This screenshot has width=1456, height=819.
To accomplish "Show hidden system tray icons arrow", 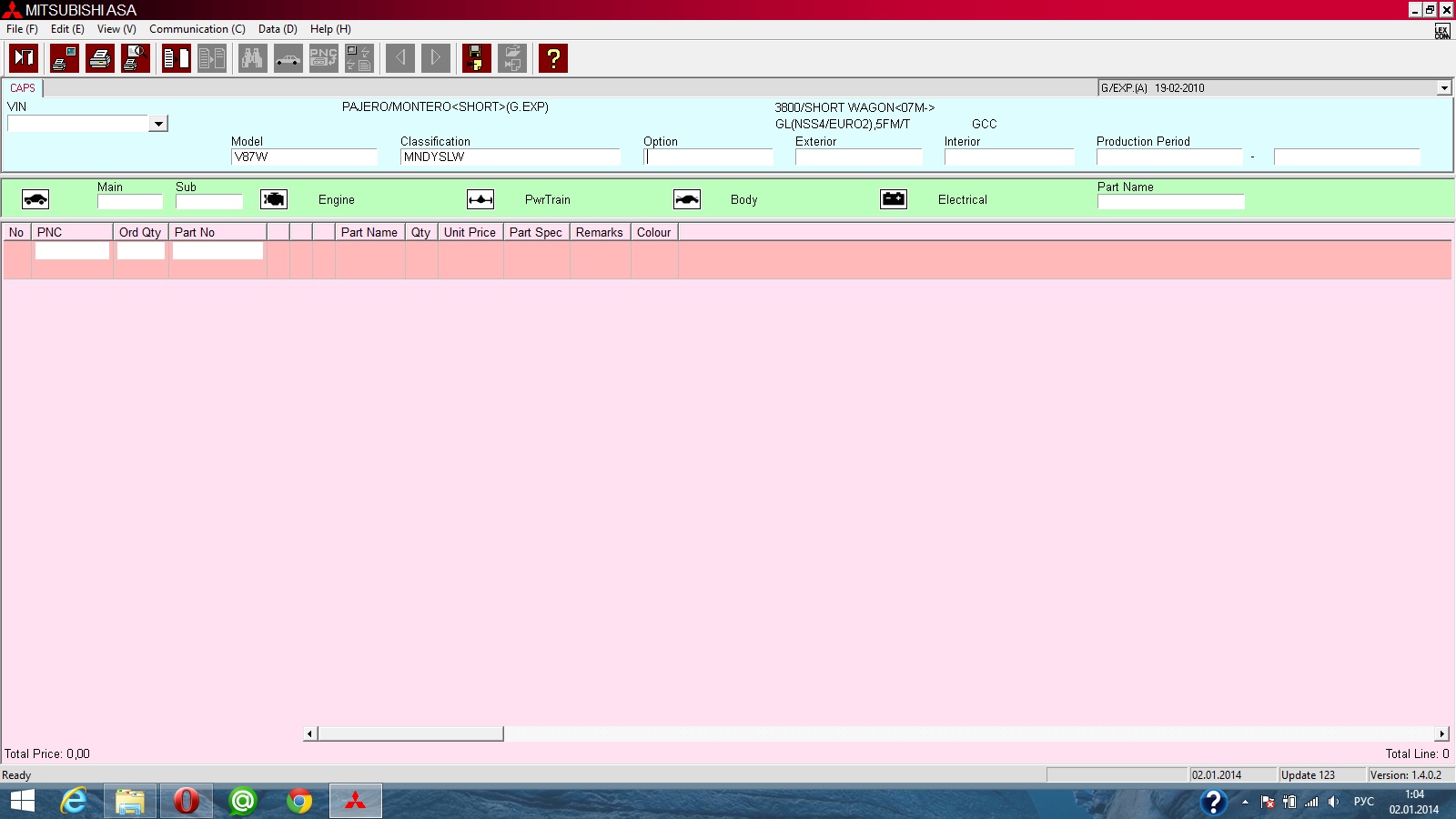I will (1245, 802).
